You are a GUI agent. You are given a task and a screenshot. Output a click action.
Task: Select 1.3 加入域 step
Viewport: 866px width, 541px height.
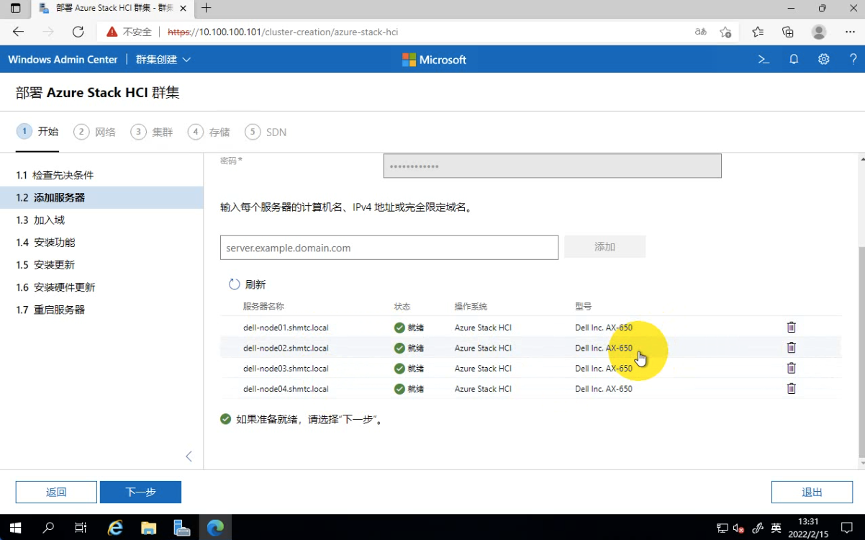point(102,220)
